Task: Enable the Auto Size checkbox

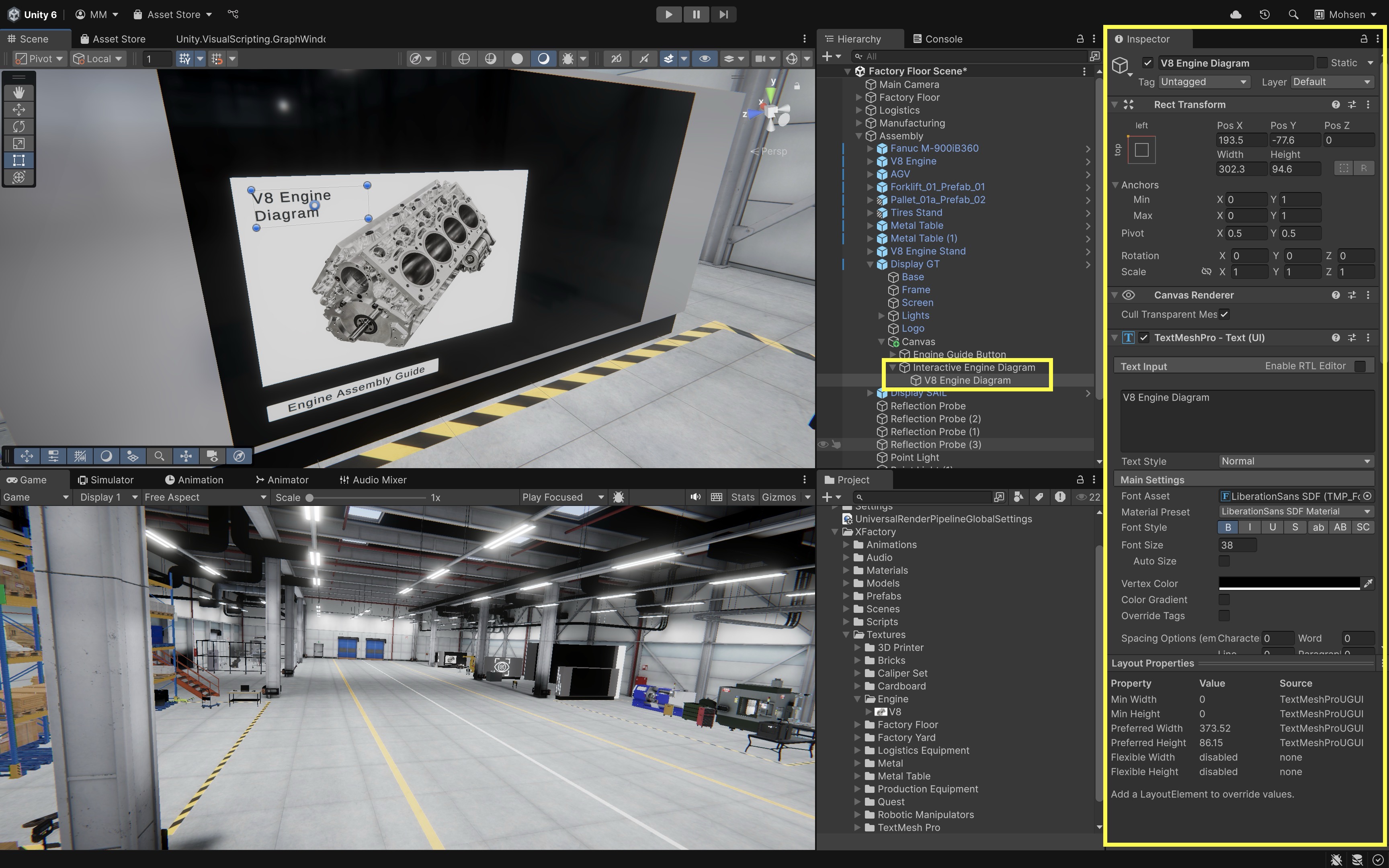Action: click(1224, 561)
